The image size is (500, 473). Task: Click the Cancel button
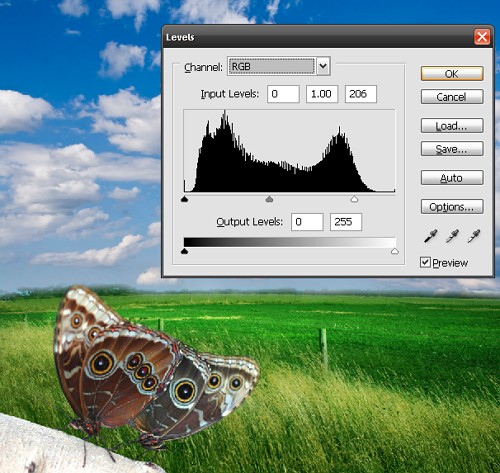452,97
